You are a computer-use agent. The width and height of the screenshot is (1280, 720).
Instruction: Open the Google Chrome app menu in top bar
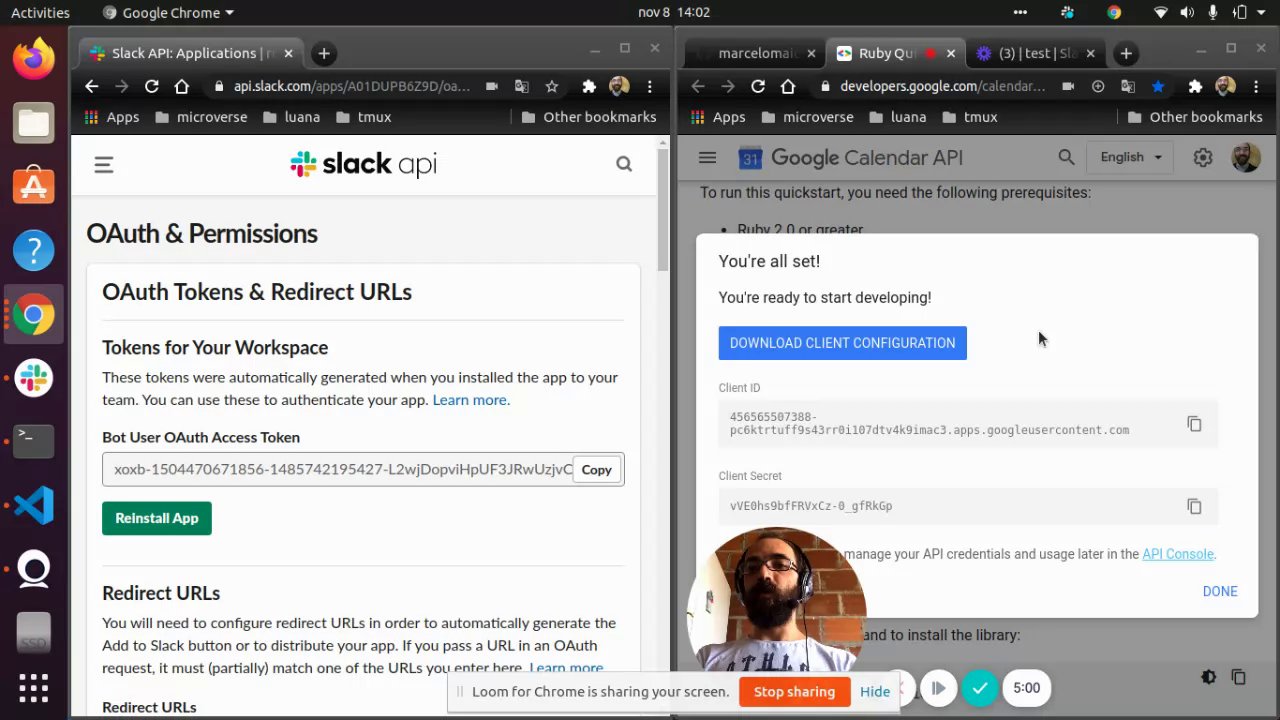(168, 13)
